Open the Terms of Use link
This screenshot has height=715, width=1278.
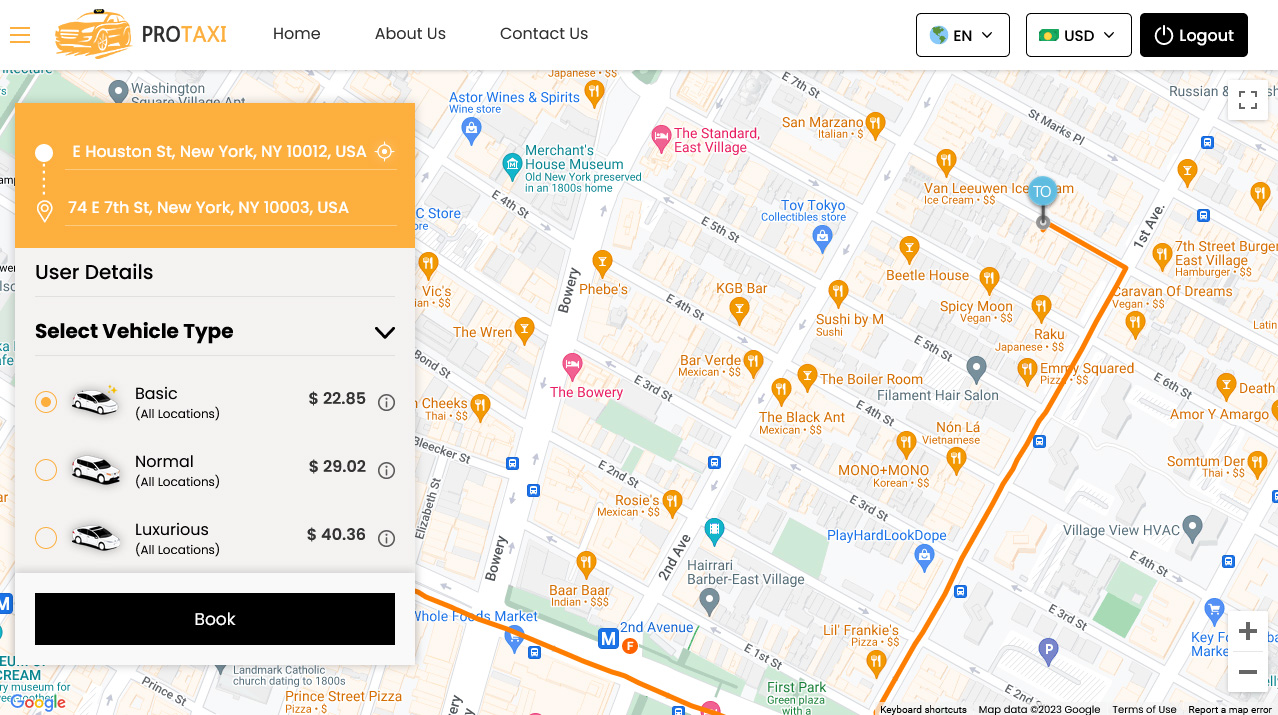pyautogui.click(x=1144, y=709)
